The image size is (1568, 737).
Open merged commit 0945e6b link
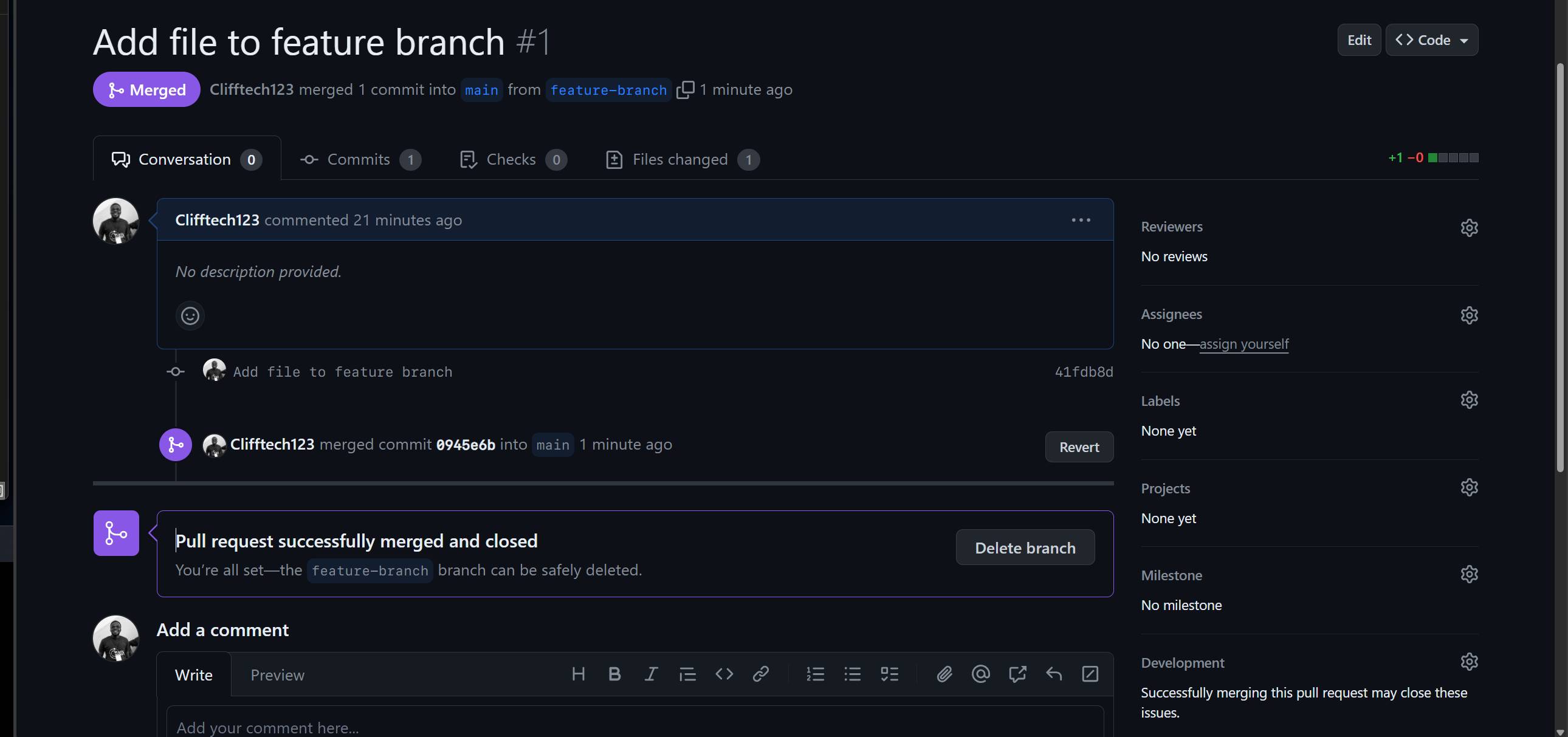466,445
